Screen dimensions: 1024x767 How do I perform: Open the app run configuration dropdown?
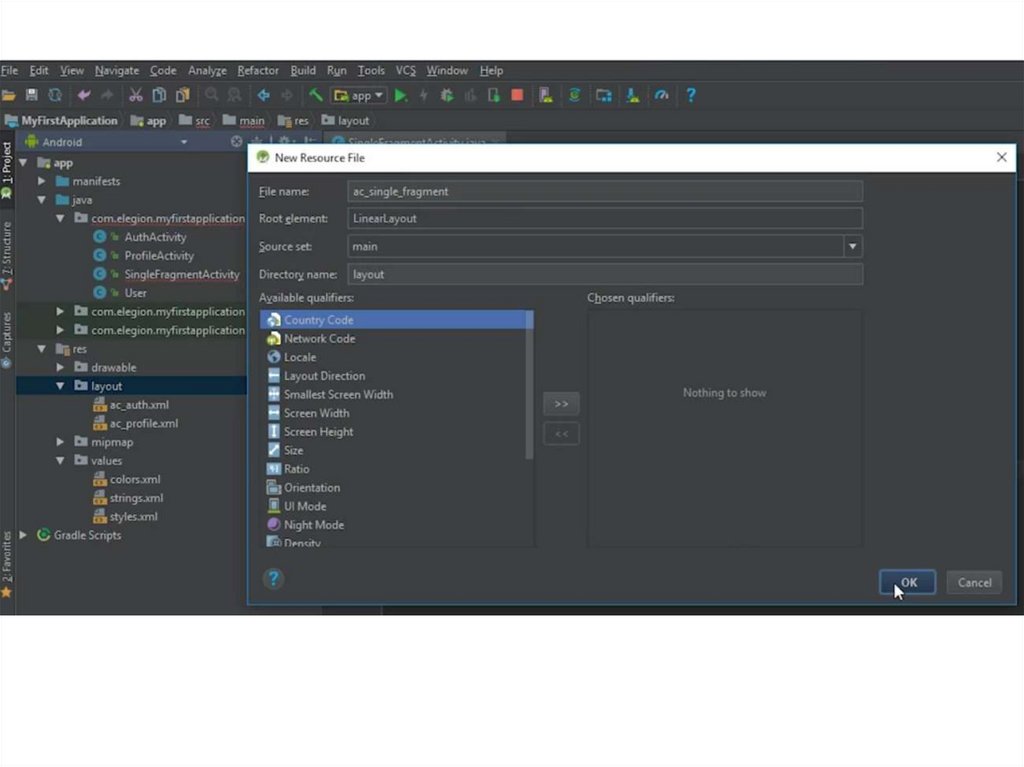coord(361,96)
